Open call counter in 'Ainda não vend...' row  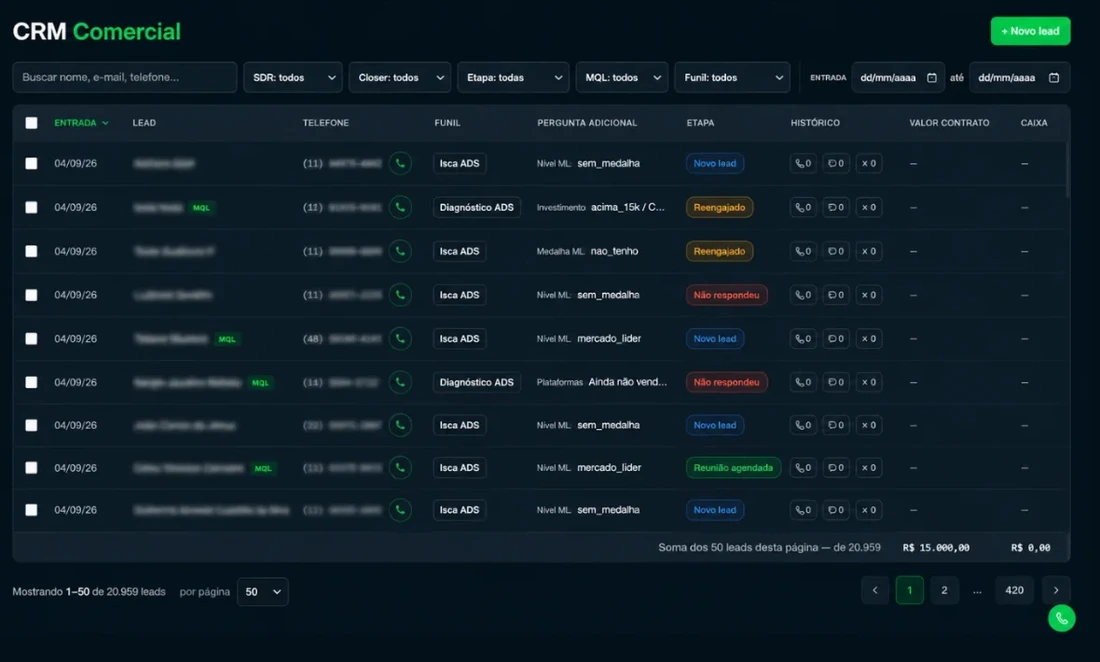pos(803,382)
